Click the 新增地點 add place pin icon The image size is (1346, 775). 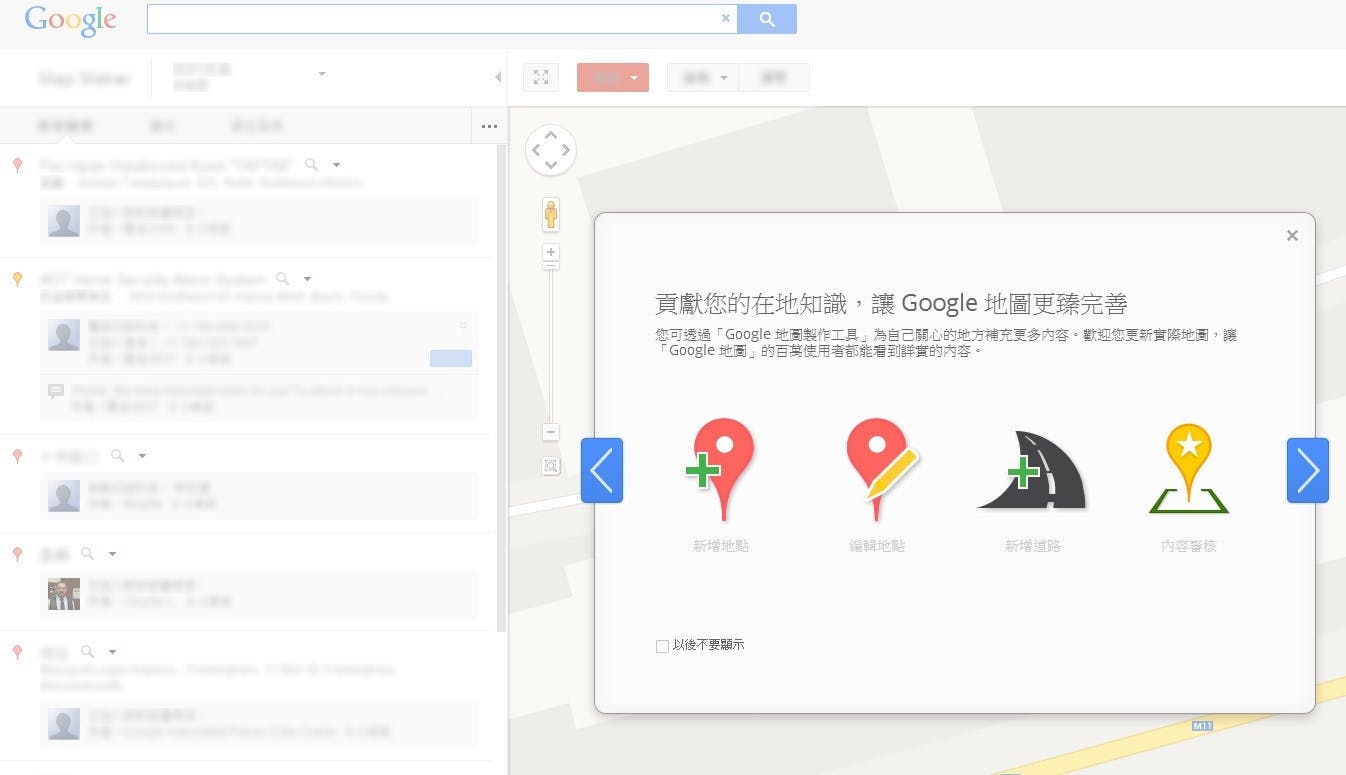[720, 470]
